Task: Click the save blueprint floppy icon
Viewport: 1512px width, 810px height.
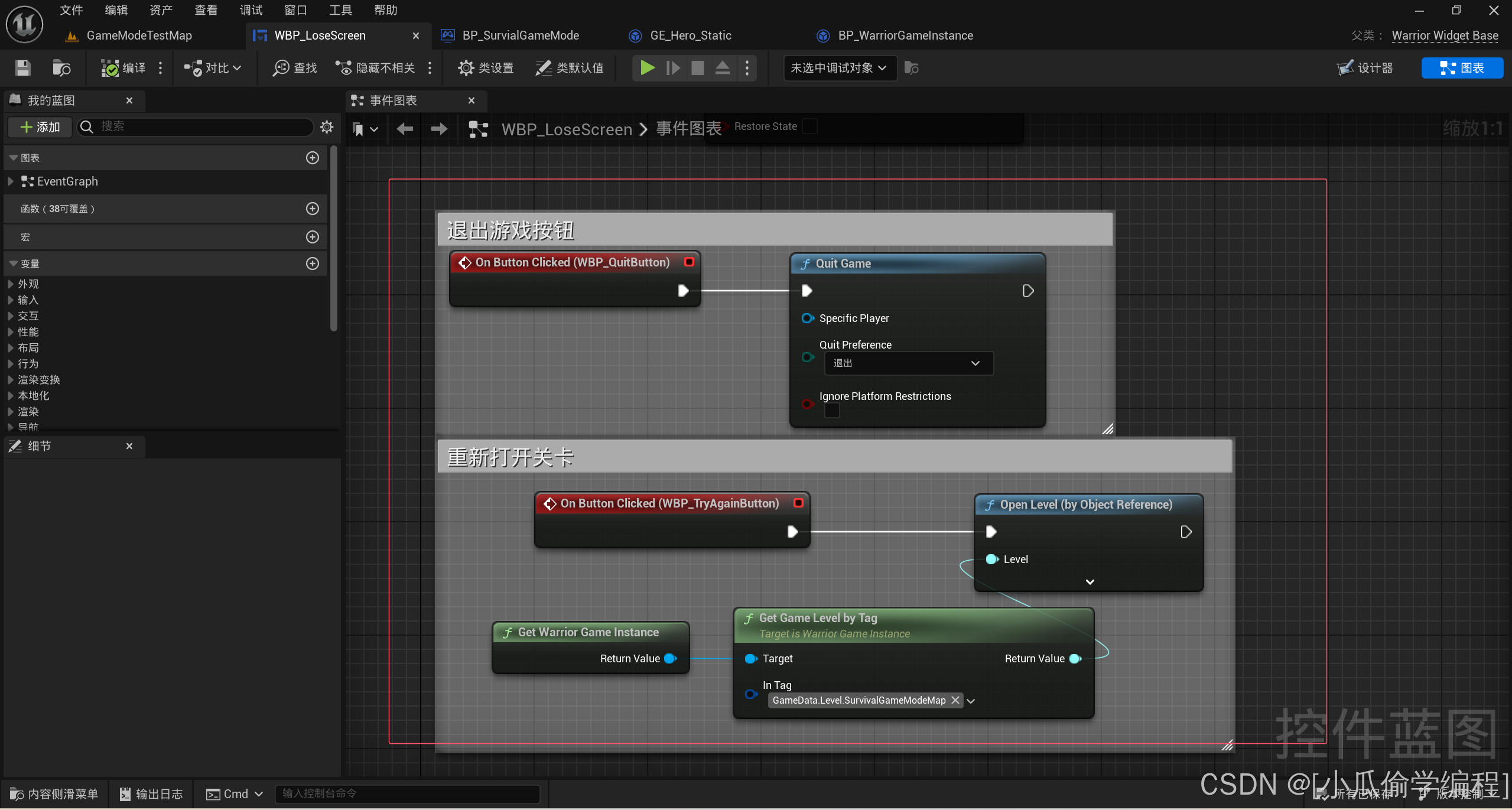Action: (22, 68)
